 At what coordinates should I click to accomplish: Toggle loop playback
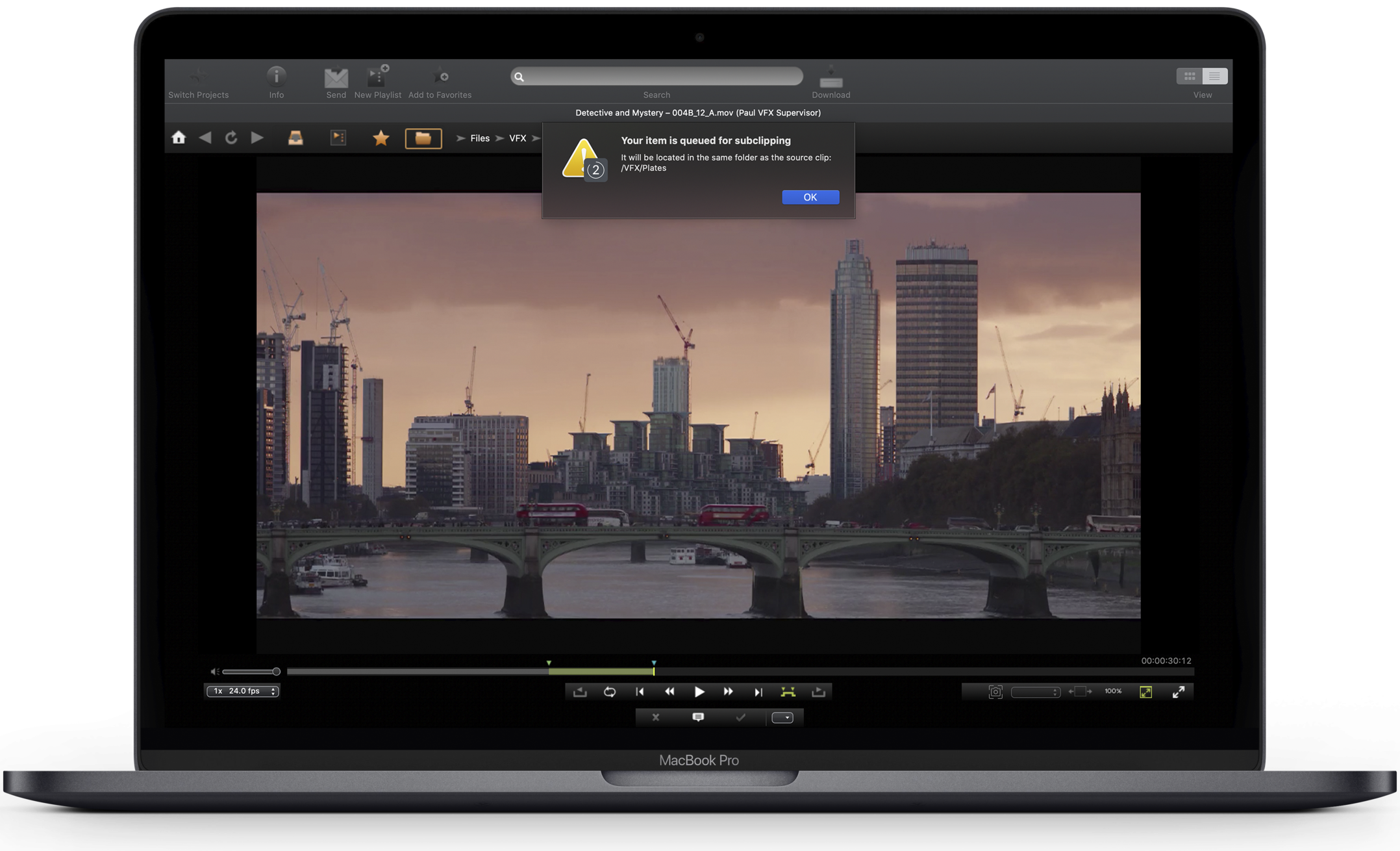click(x=609, y=692)
